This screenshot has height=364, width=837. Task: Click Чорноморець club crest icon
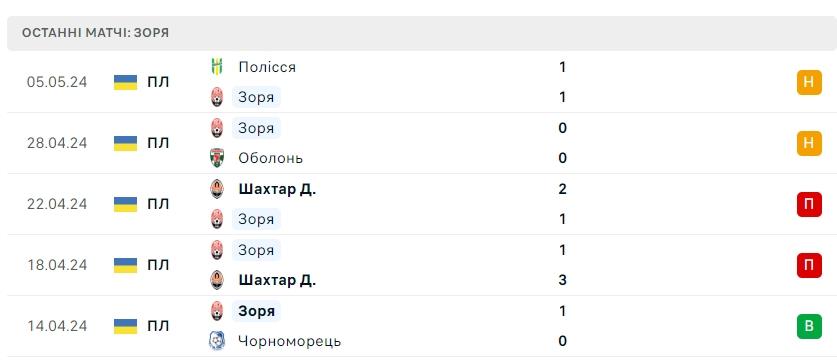point(217,341)
